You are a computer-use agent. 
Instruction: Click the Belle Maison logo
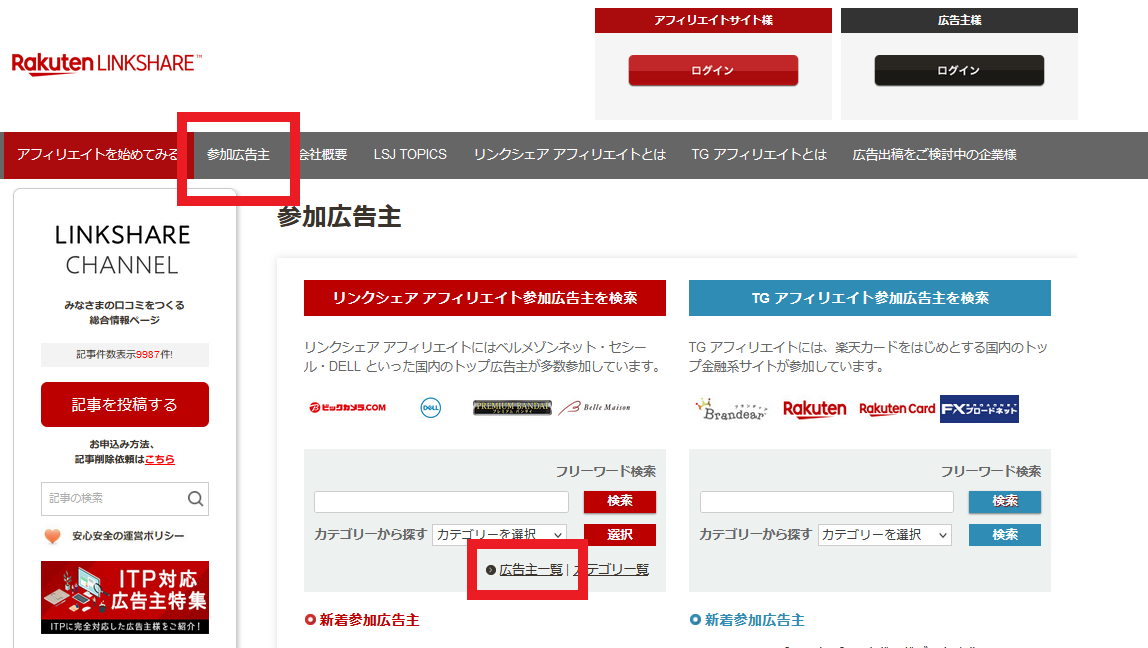[595, 407]
